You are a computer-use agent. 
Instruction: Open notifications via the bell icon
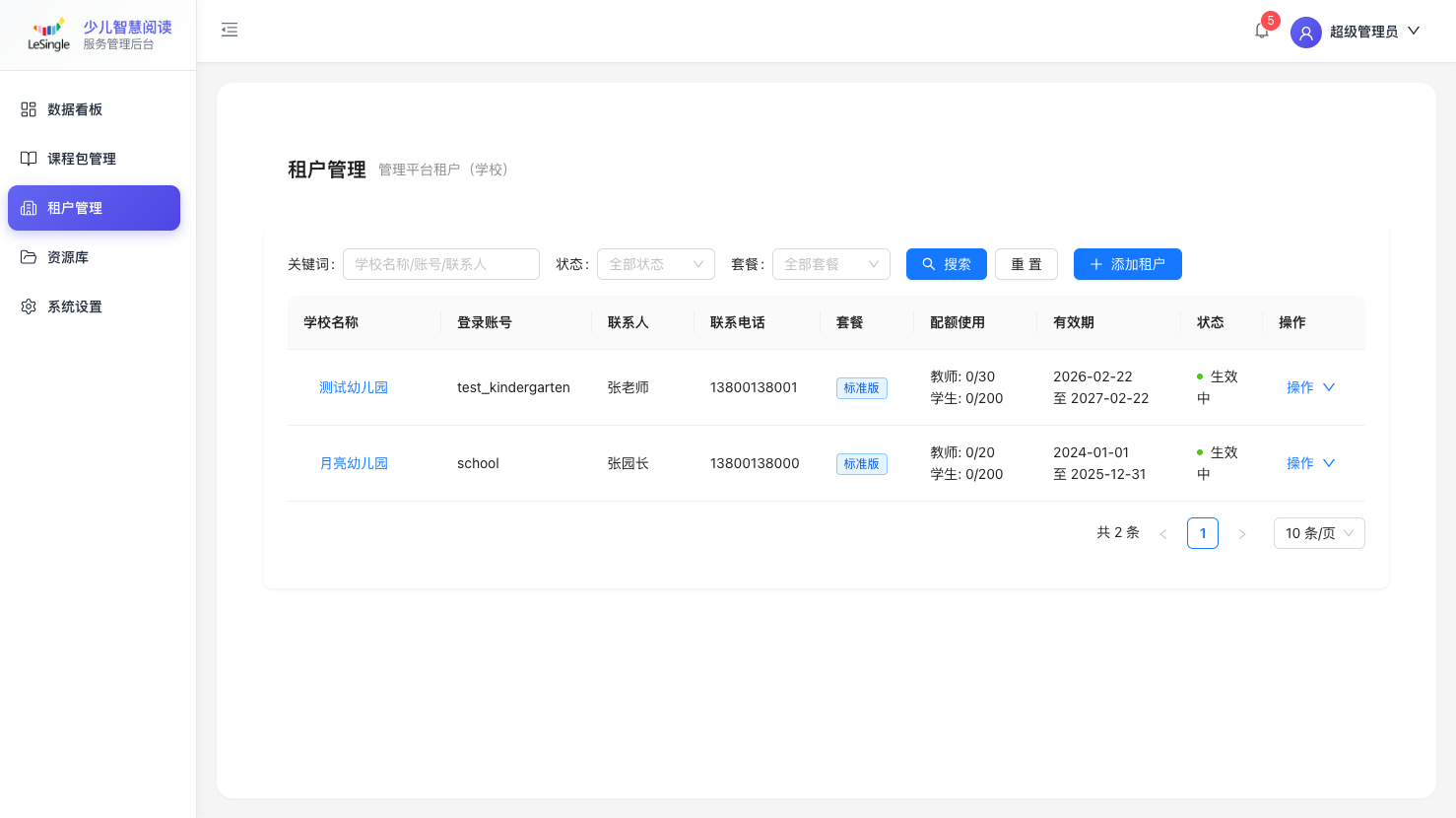point(1261,31)
